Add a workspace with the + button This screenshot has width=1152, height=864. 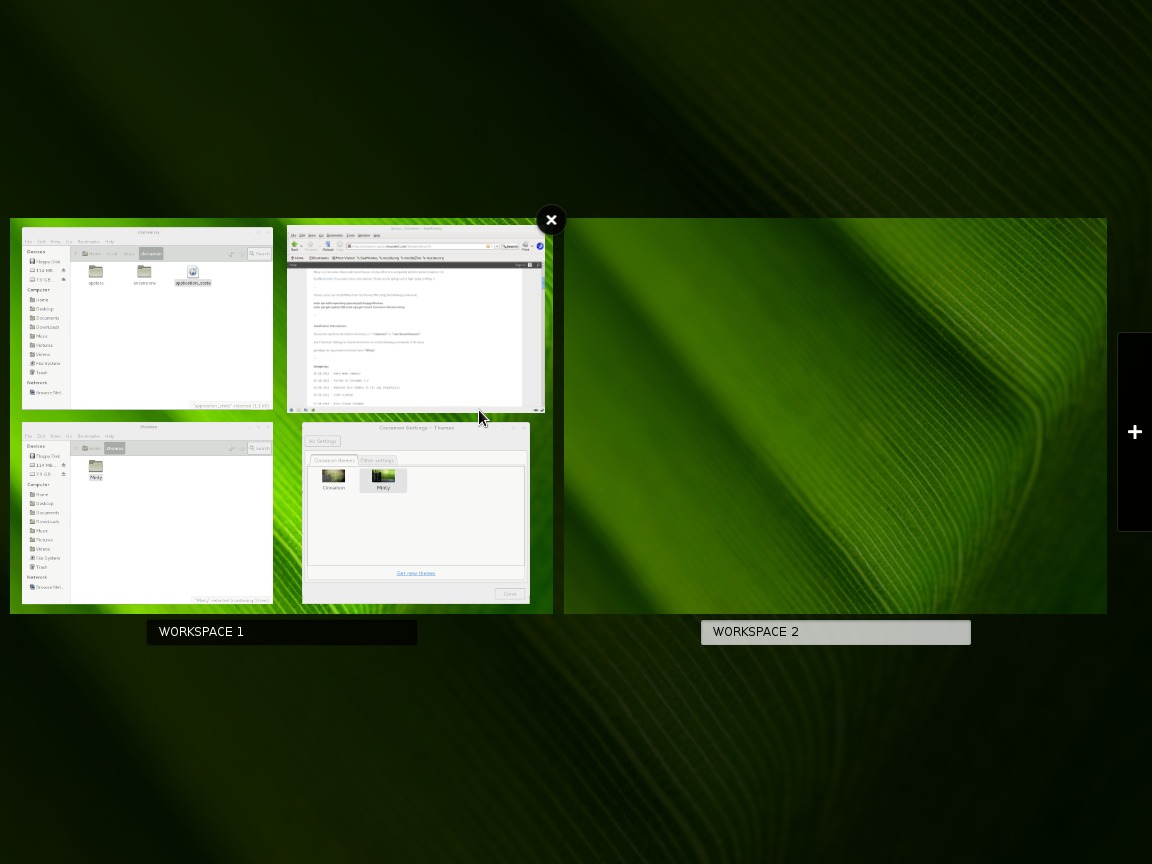[x=1135, y=432]
